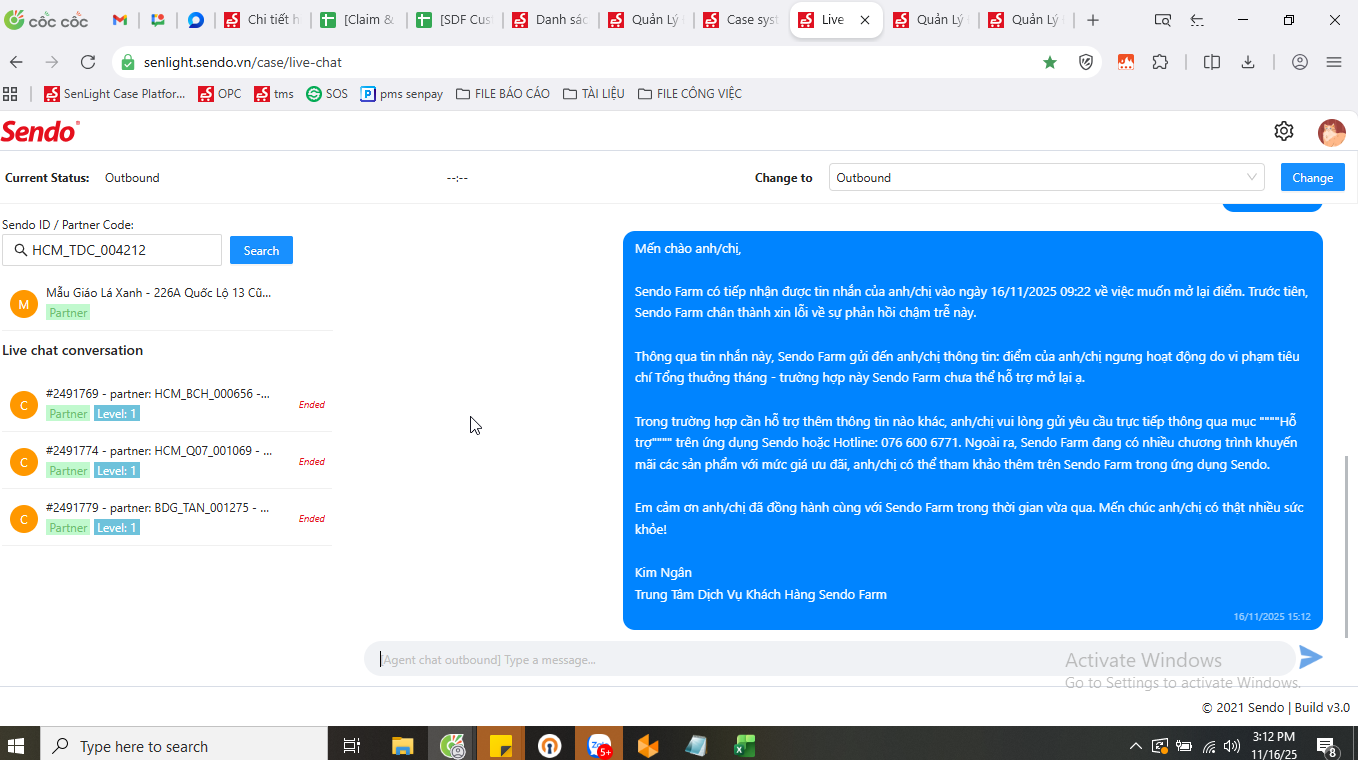Send the message with paper plane icon
The height and width of the screenshot is (760, 1358).
(x=1310, y=657)
